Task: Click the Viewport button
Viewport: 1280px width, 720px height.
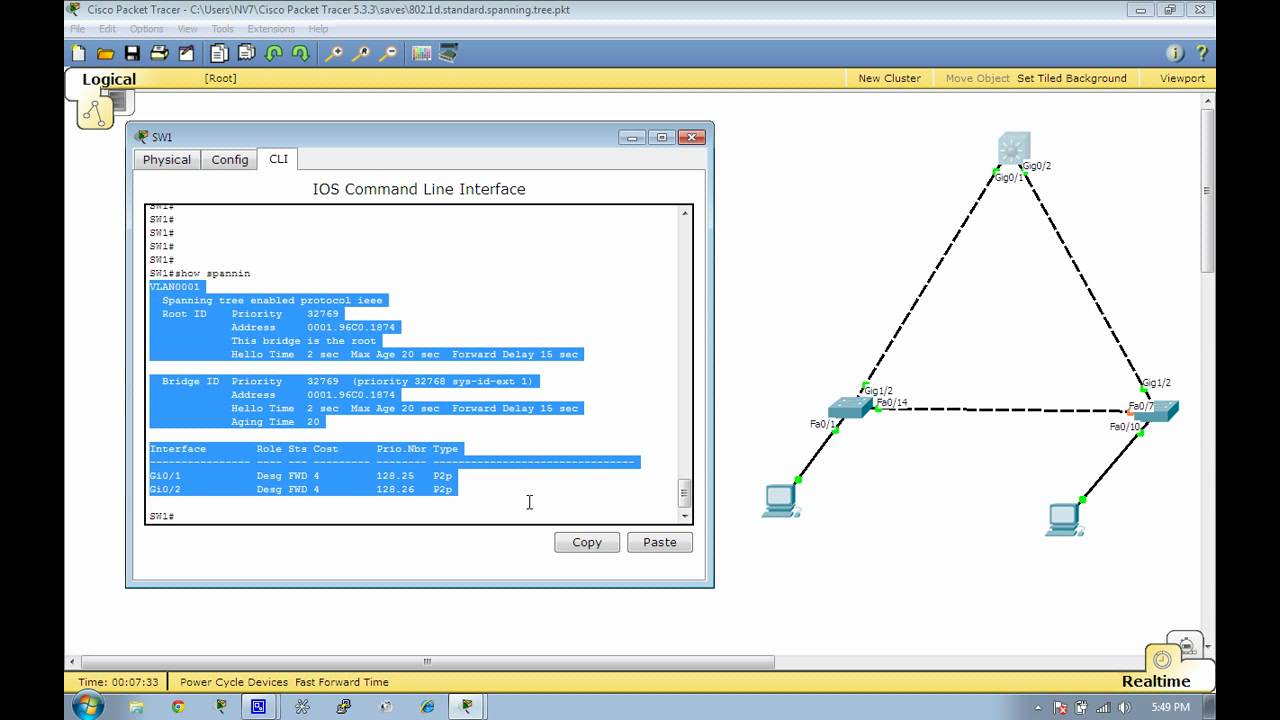Action: [1182, 78]
